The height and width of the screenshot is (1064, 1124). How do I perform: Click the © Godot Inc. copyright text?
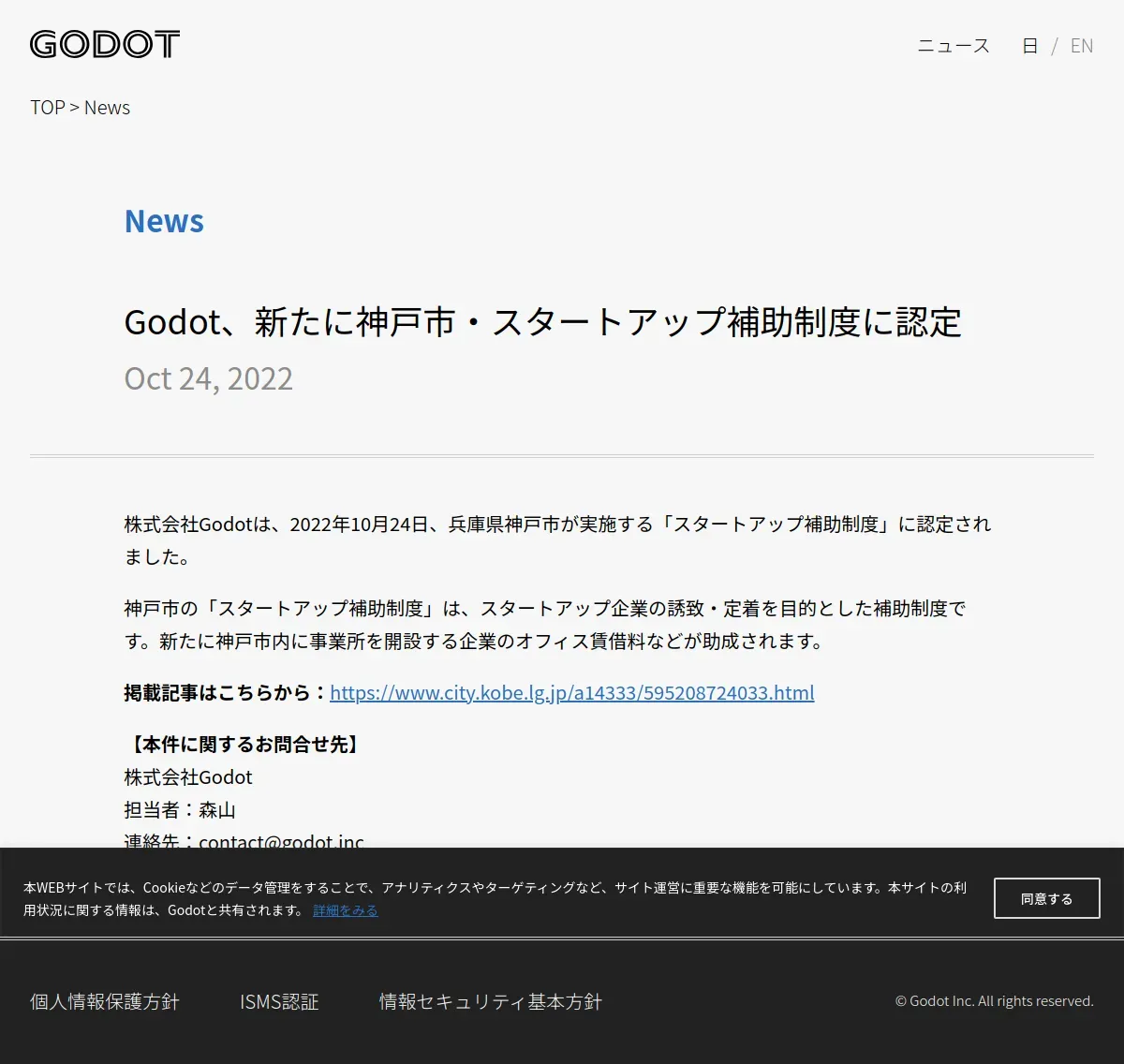point(995,1001)
